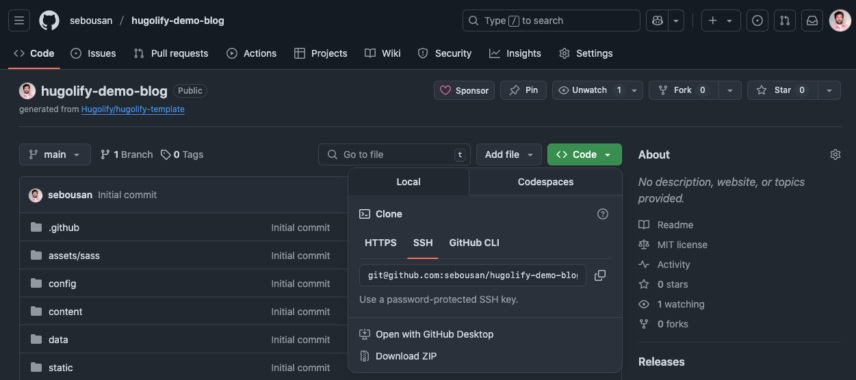Switch to the Issues tab
856x380 pixels.
click(x=93, y=54)
